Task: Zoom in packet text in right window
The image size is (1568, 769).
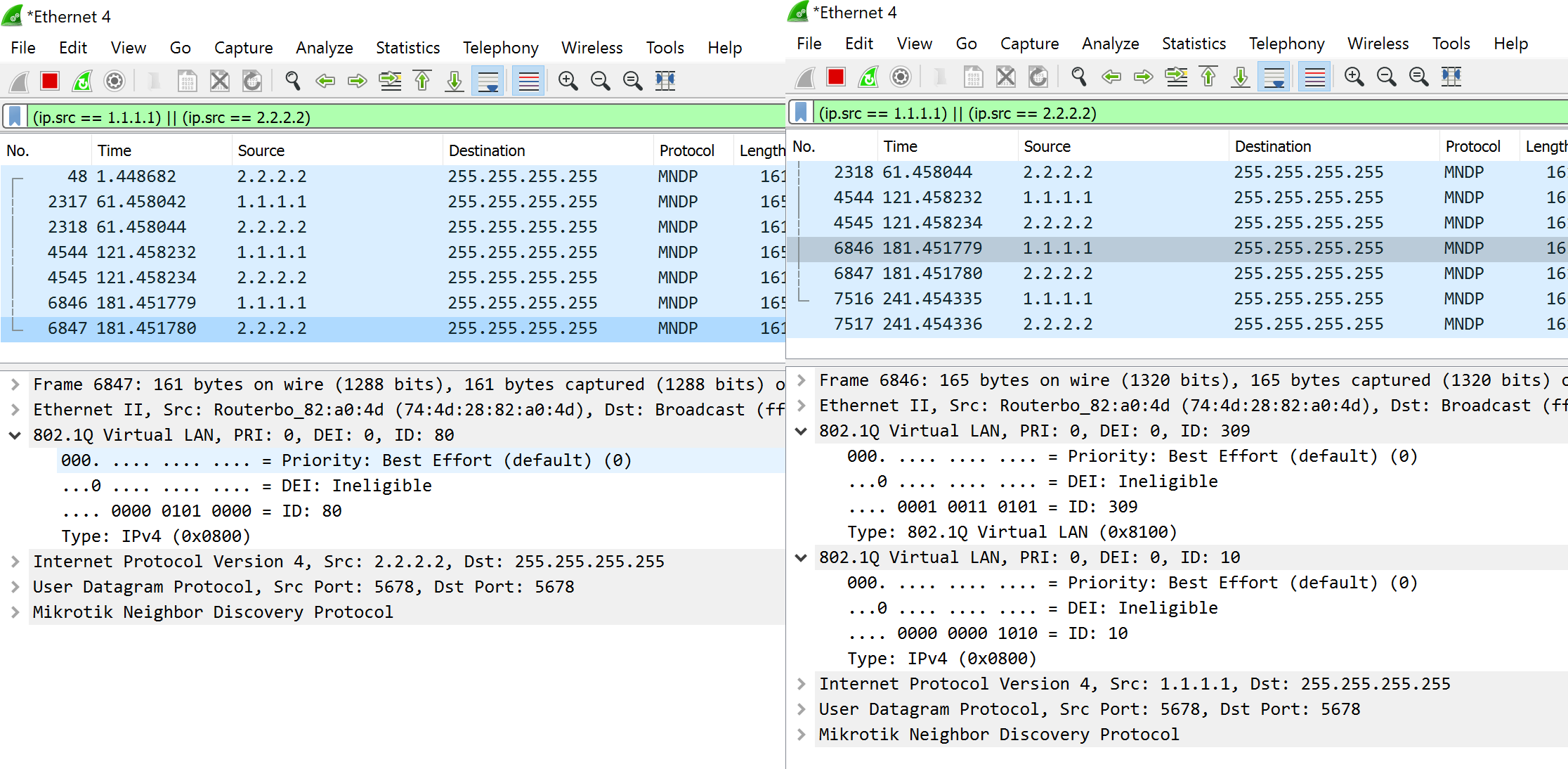Action: click(x=1354, y=77)
